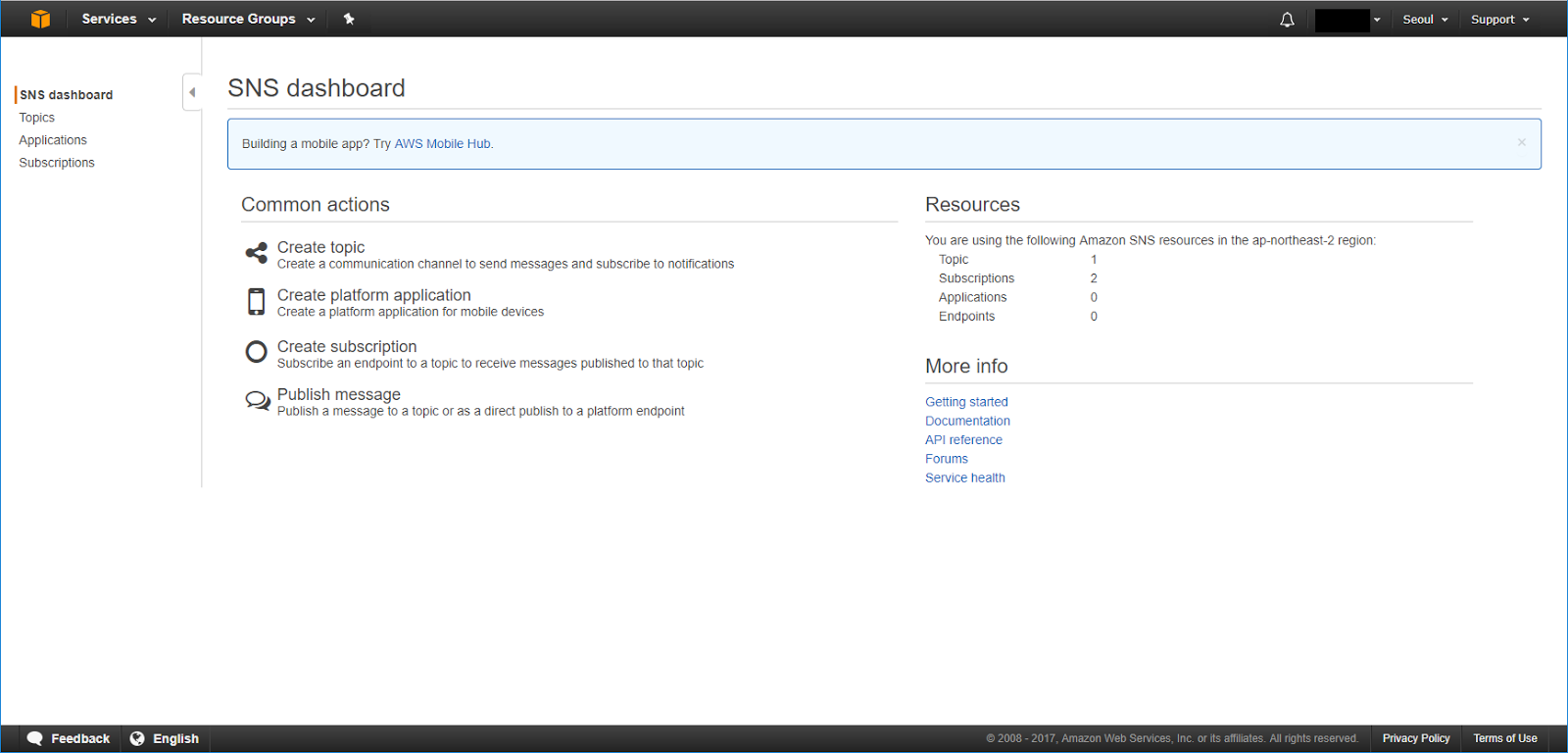Open Privacy Policy in footer
Viewport: 1568px width, 753px height.
pos(1416,738)
